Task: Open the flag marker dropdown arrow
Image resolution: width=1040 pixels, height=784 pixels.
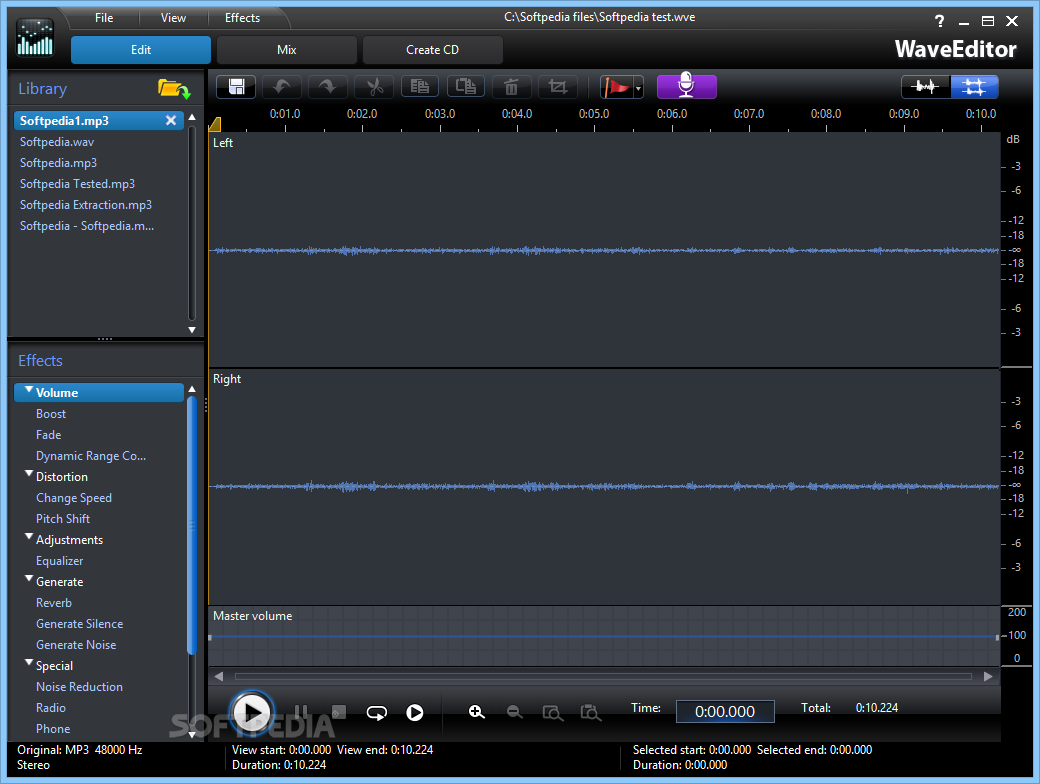Action: point(638,88)
